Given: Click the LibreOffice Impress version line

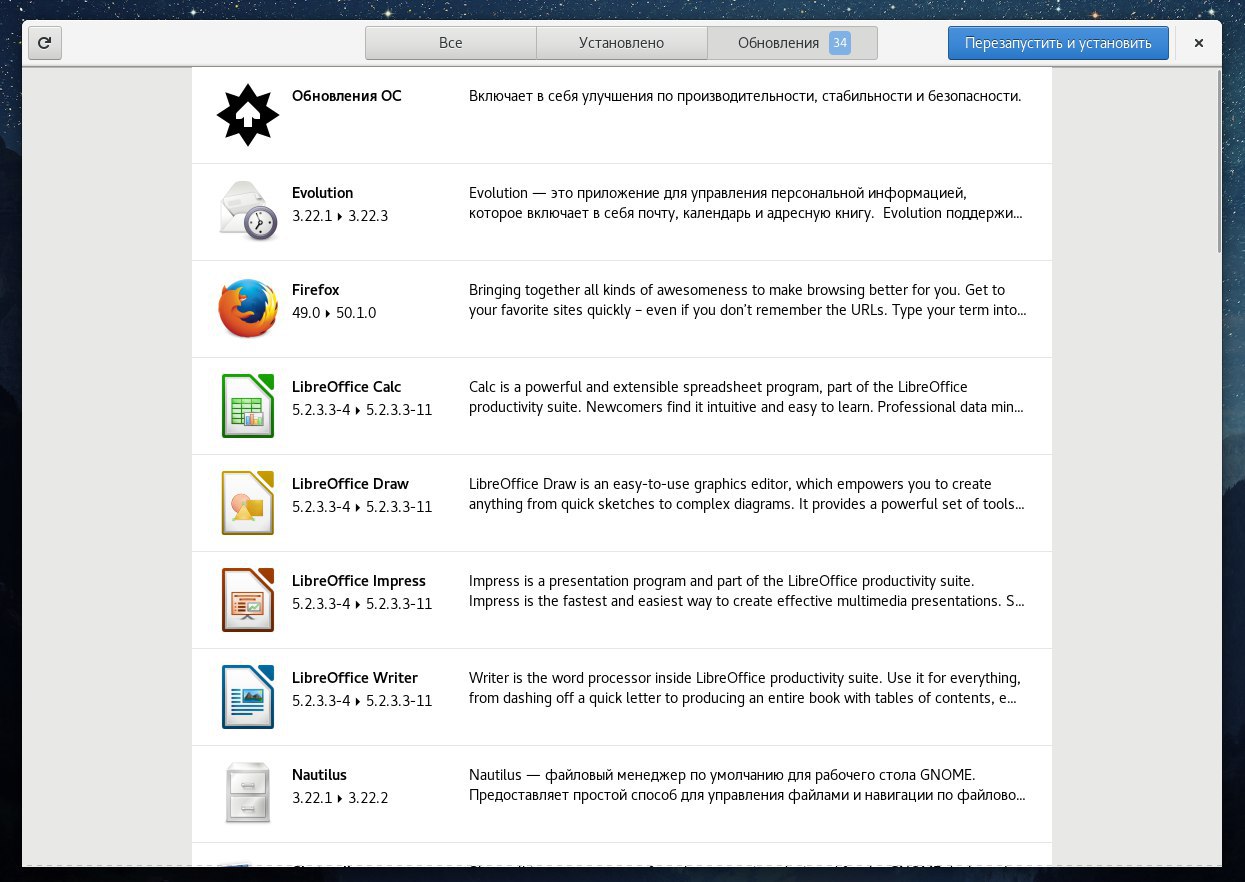Looking at the screenshot, I should pyautogui.click(x=362, y=604).
